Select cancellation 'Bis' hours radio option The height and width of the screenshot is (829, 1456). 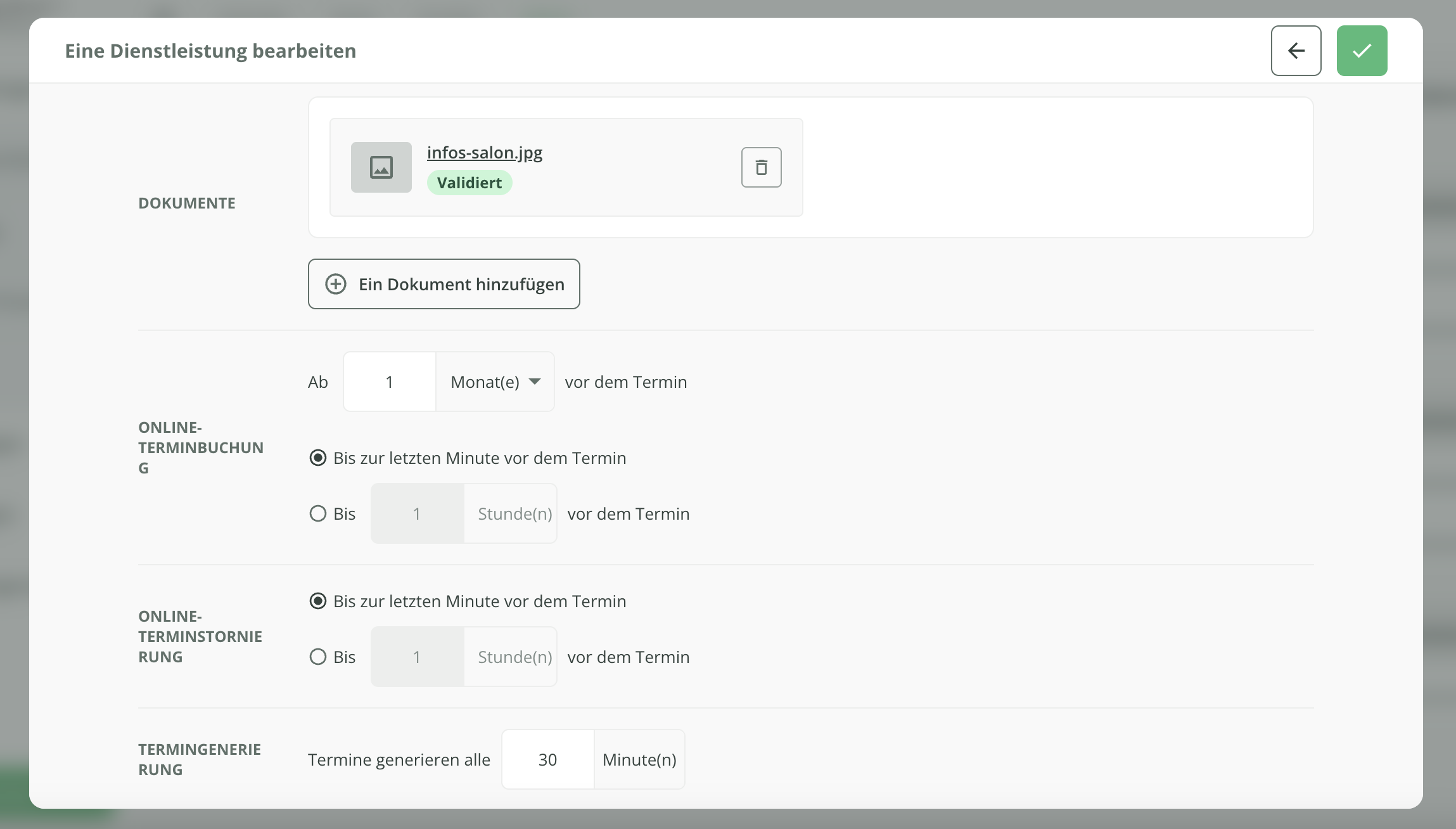coord(318,657)
